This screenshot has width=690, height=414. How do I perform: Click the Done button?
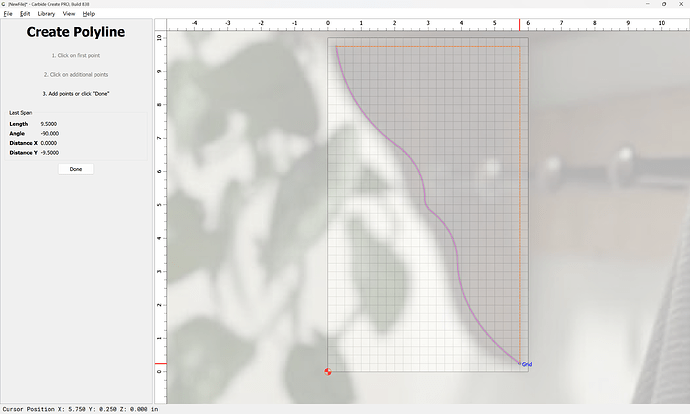pyautogui.click(x=76, y=169)
